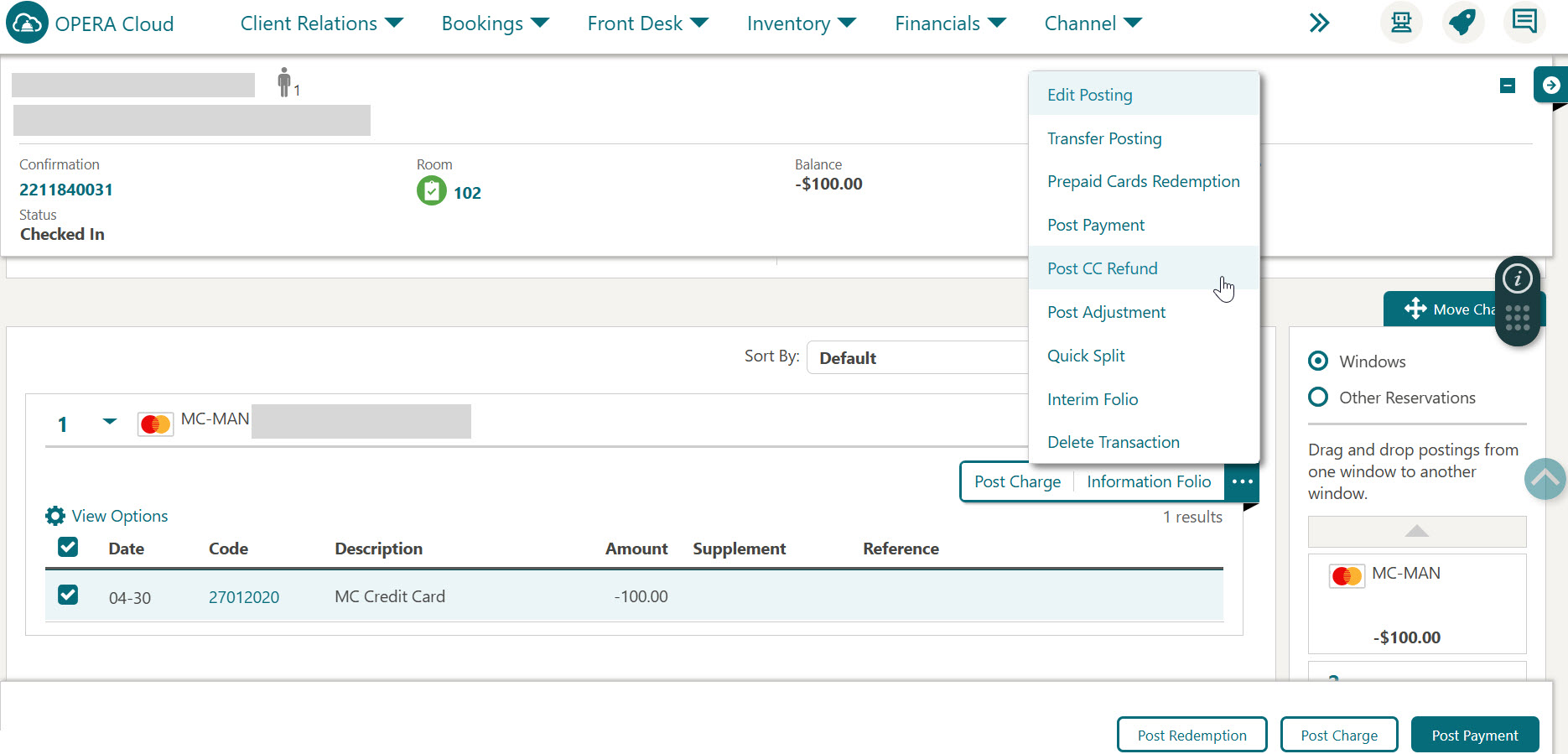The height and width of the screenshot is (754, 1568).
Task: Toggle the select-all header checkbox
Action: 68,547
